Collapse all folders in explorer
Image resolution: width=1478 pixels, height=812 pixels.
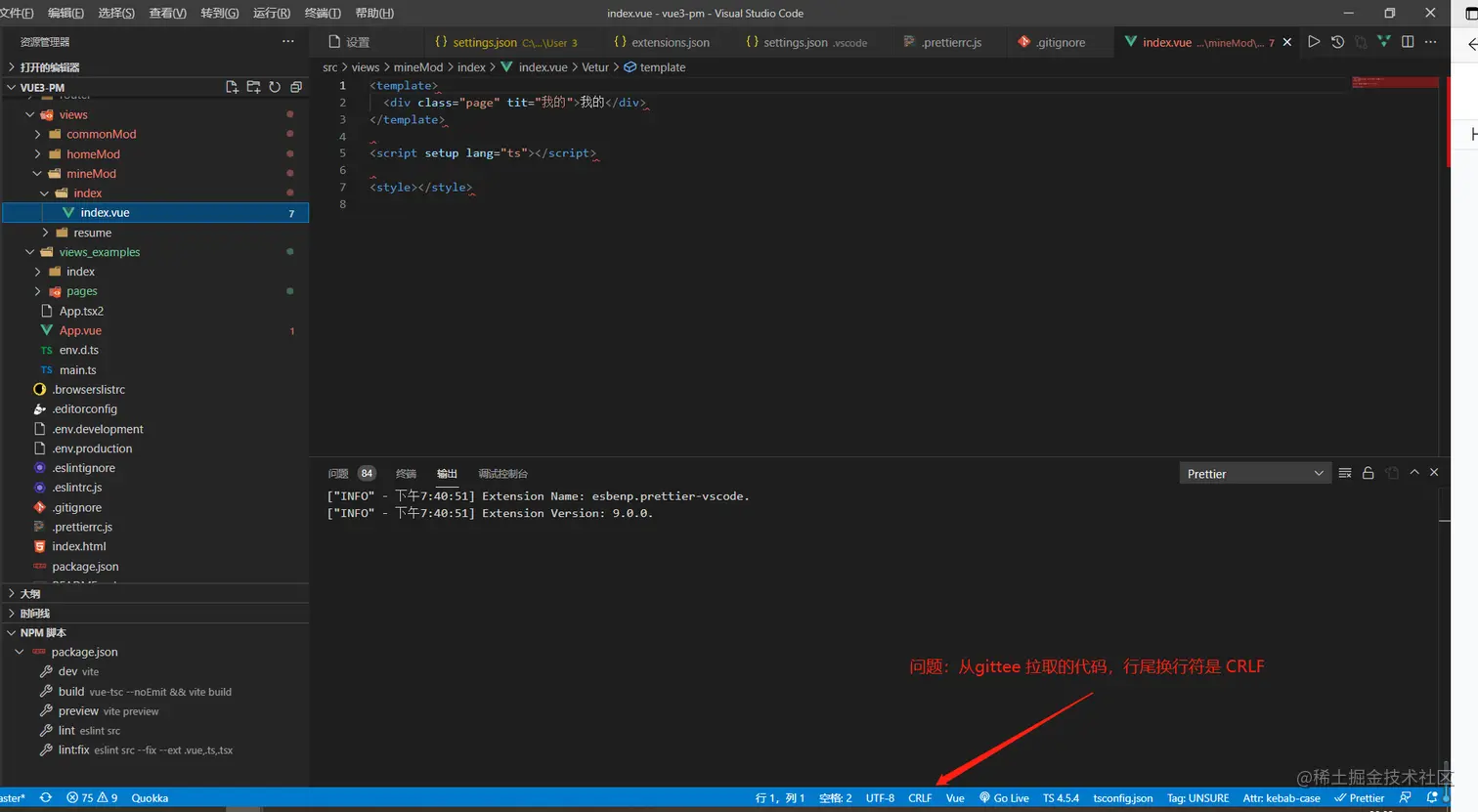(296, 87)
